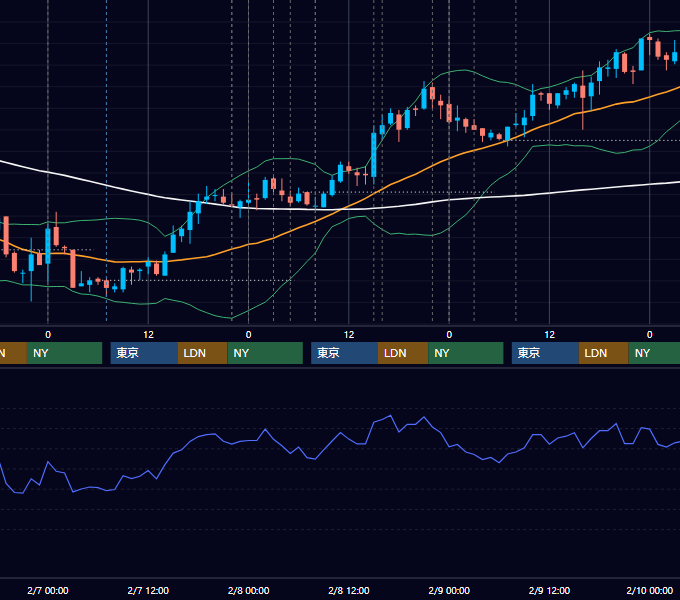Click the 2/7 00:00 date label
The image size is (680, 600).
48,590
